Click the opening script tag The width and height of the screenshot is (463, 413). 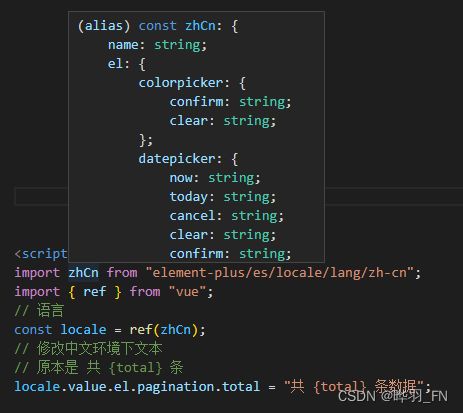pyautogui.click(x=41, y=254)
